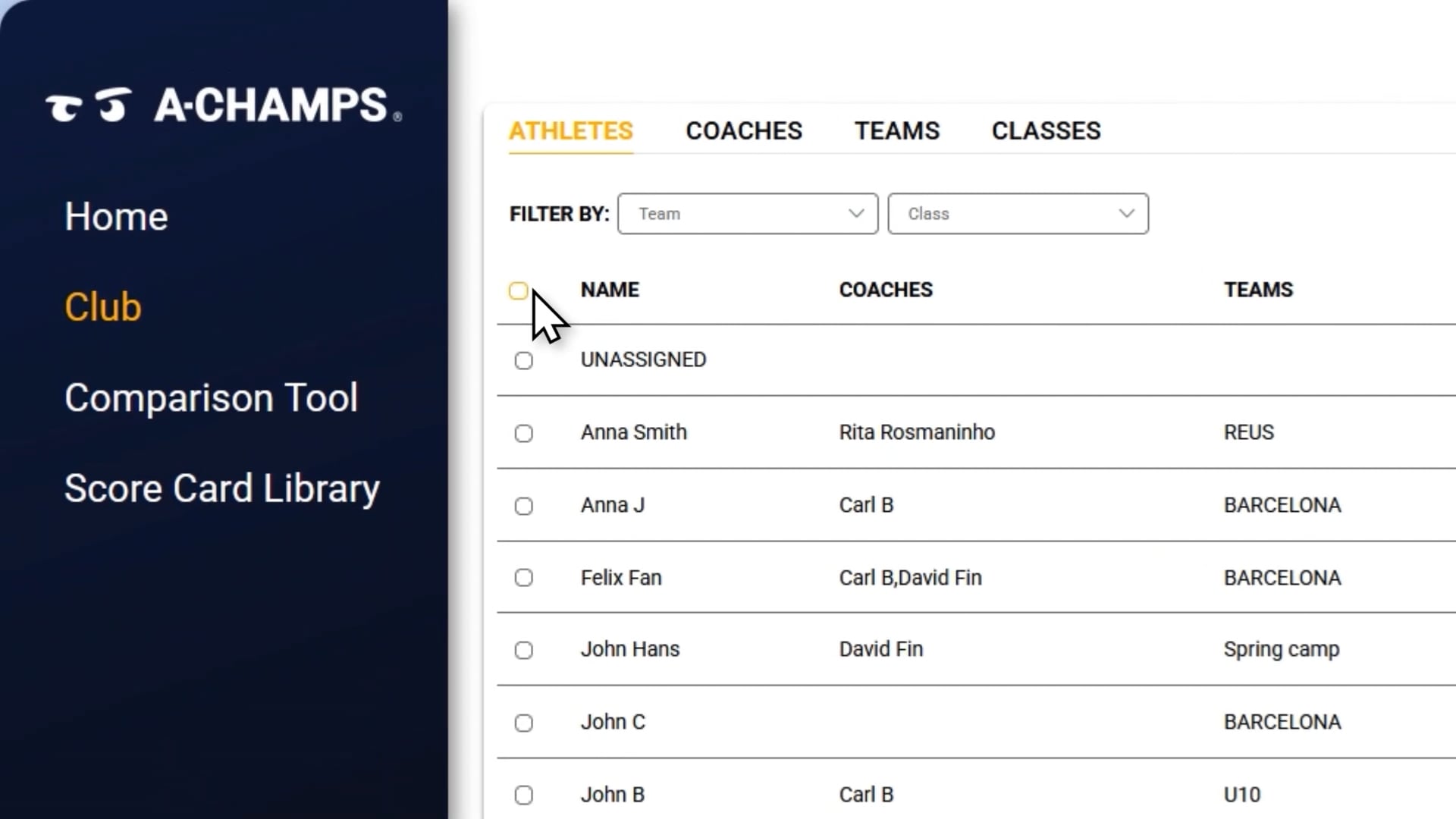Image resolution: width=1456 pixels, height=819 pixels.
Task: Open the Home page
Action: coord(116,216)
